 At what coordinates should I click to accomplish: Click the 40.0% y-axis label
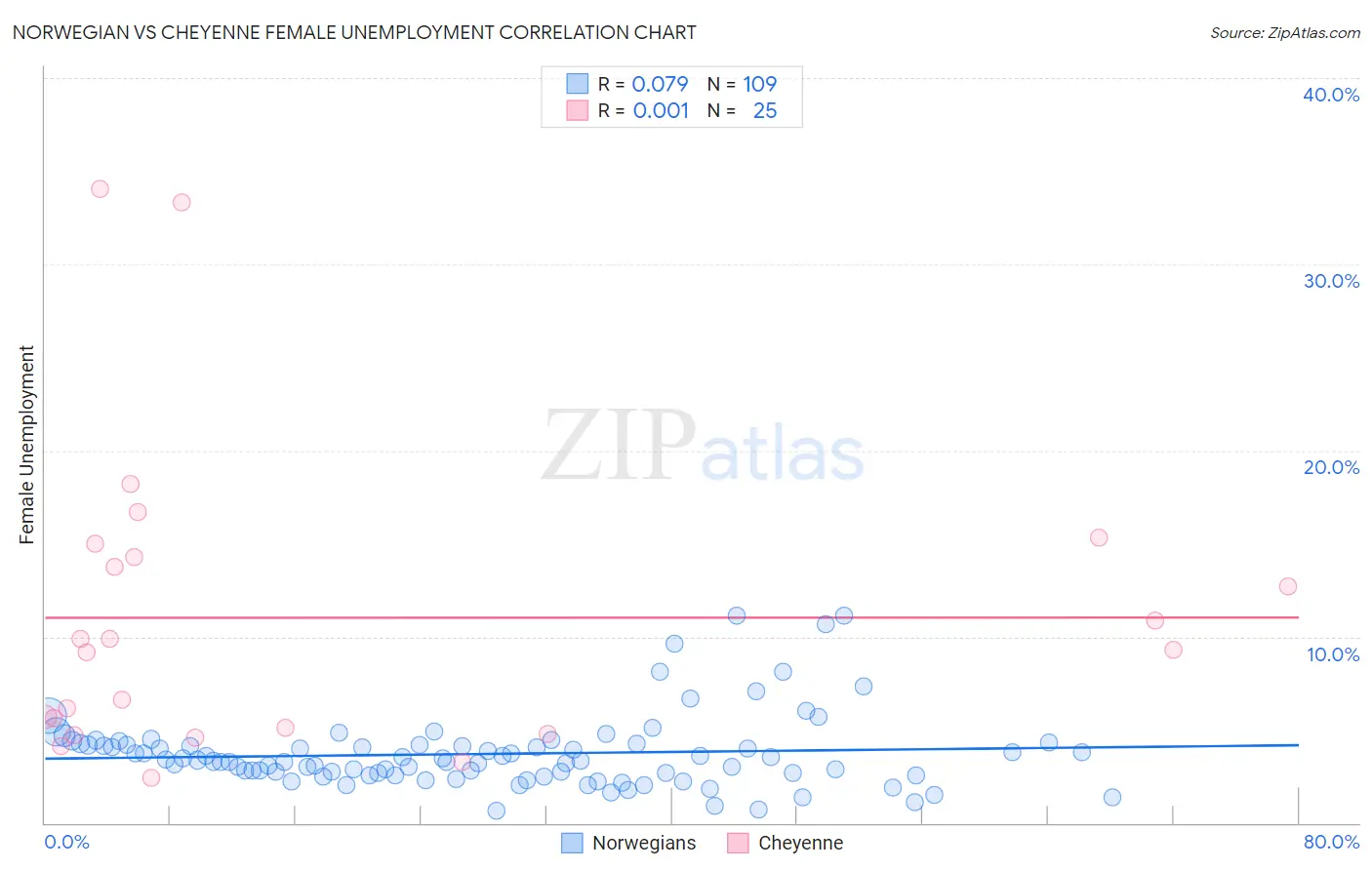point(1331,95)
